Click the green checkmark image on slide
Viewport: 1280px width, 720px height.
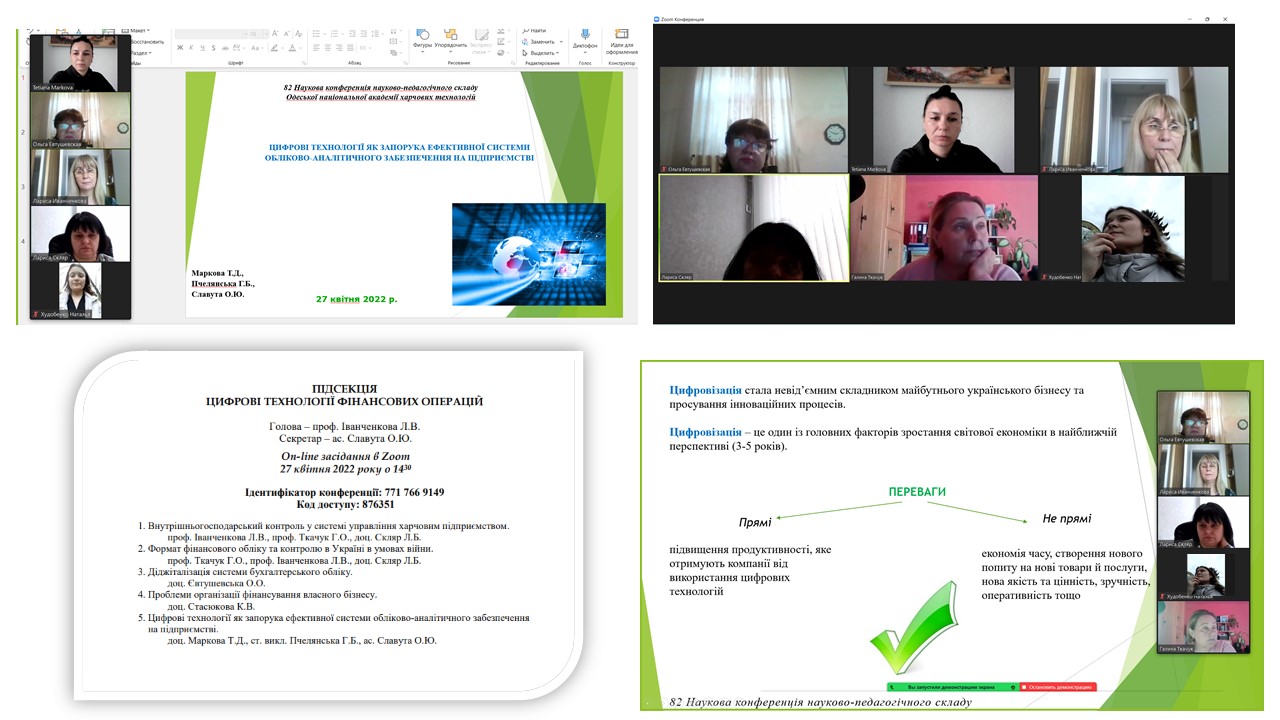click(913, 627)
